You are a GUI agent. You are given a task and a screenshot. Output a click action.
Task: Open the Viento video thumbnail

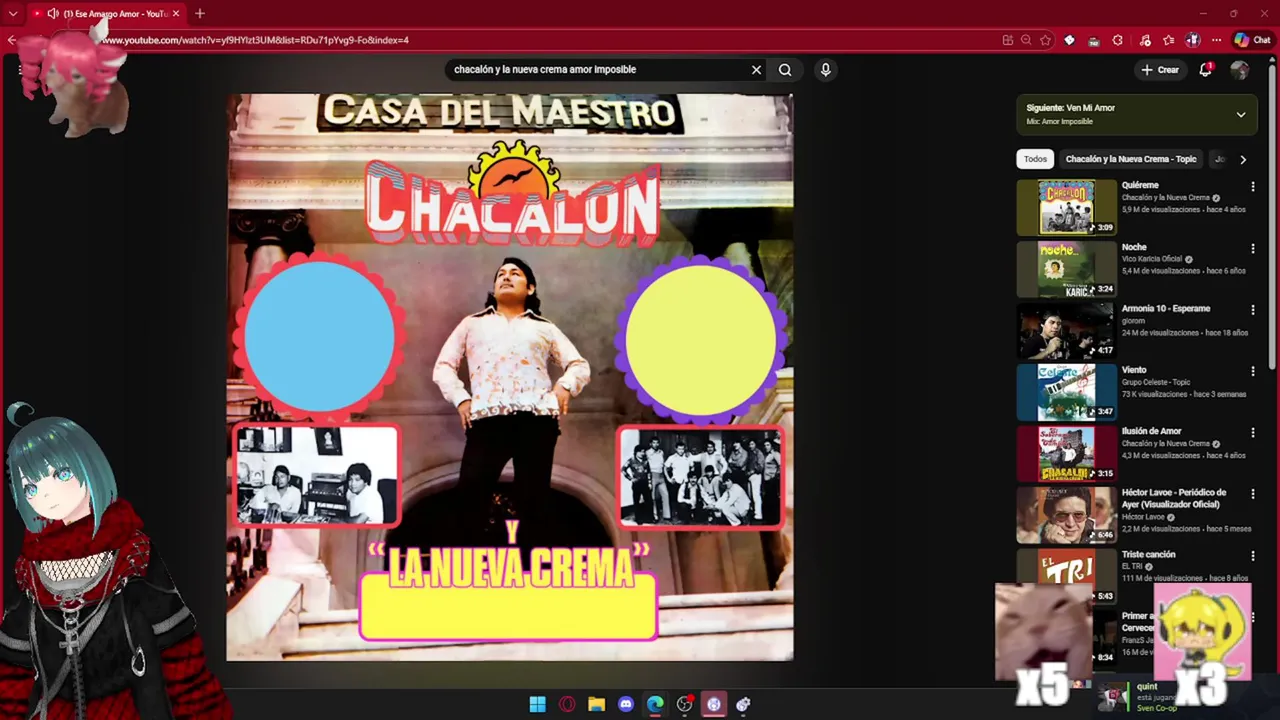click(1066, 392)
